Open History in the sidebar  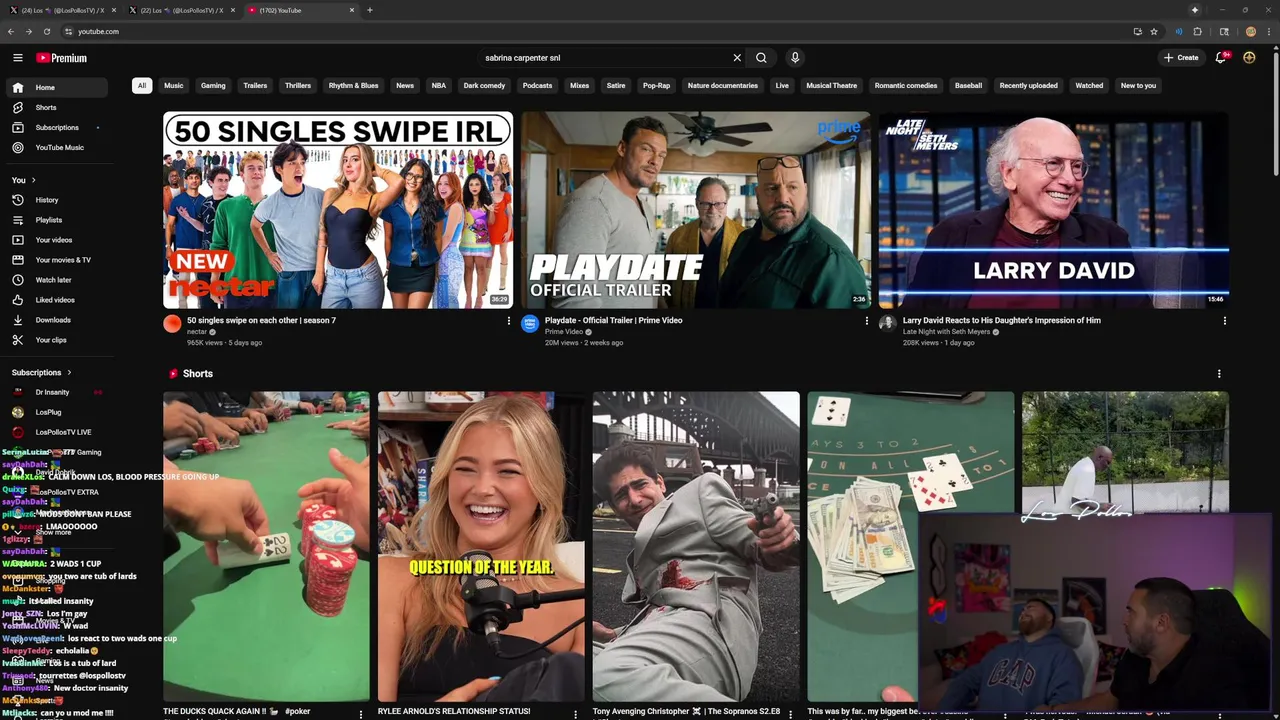click(x=56, y=200)
